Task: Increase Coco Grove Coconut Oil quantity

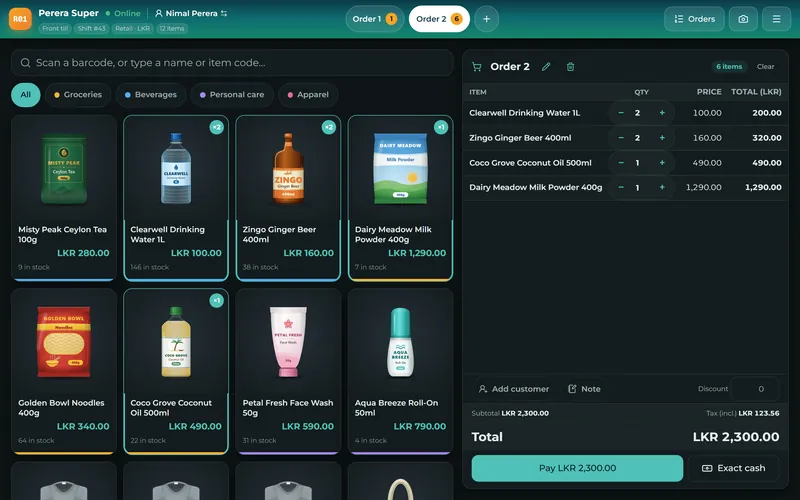Action: [x=662, y=163]
